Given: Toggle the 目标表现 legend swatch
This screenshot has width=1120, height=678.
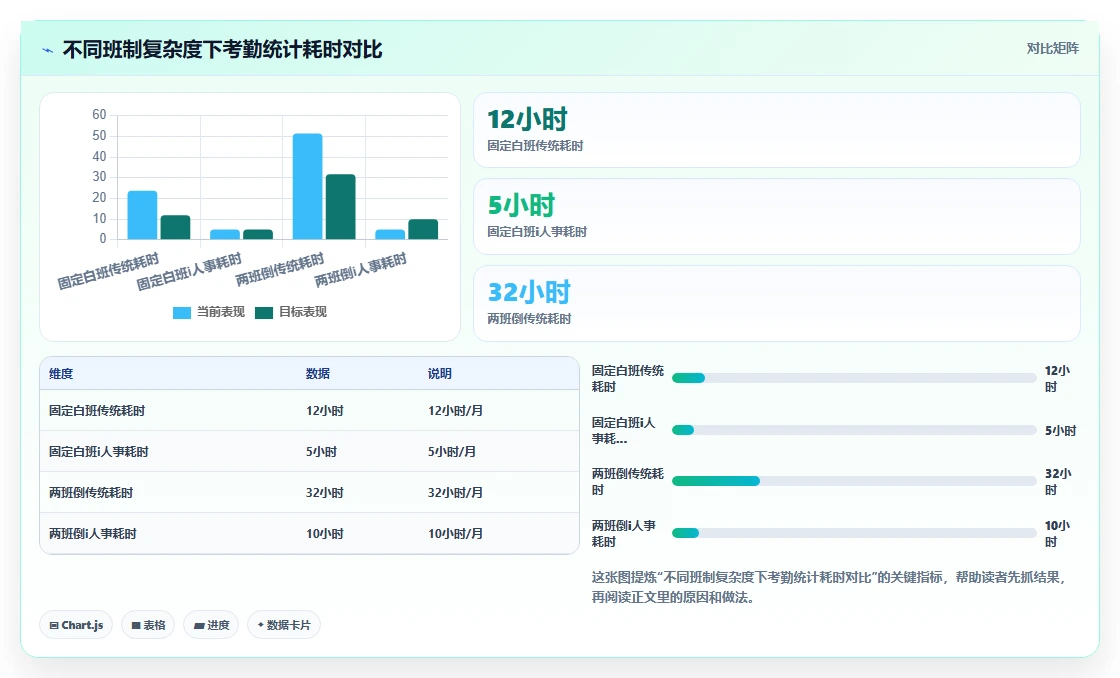Looking at the screenshot, I should coord(264,312).
